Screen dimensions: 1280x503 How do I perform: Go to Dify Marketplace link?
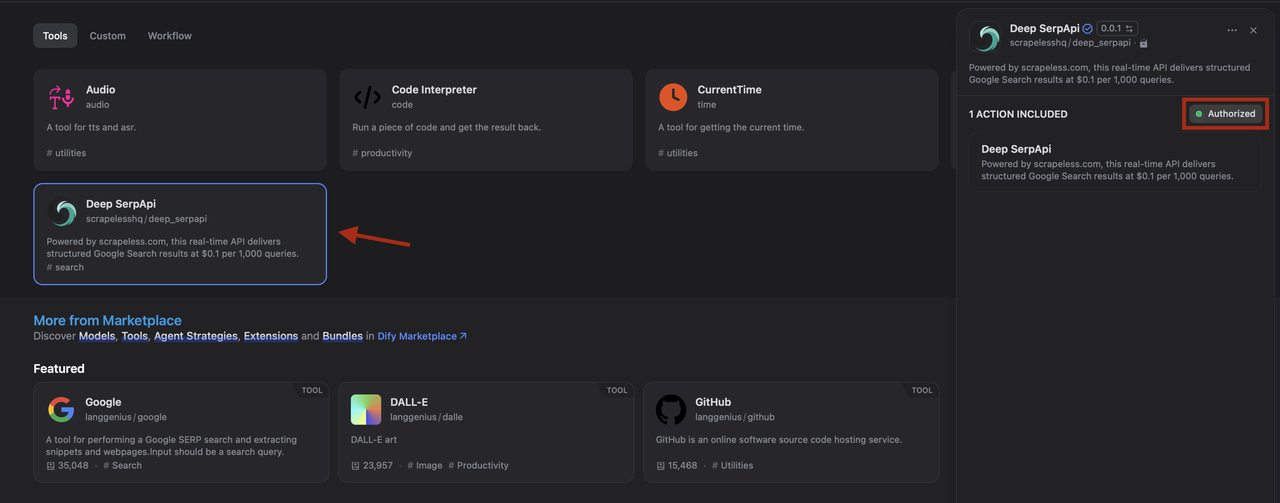[422, 336]
